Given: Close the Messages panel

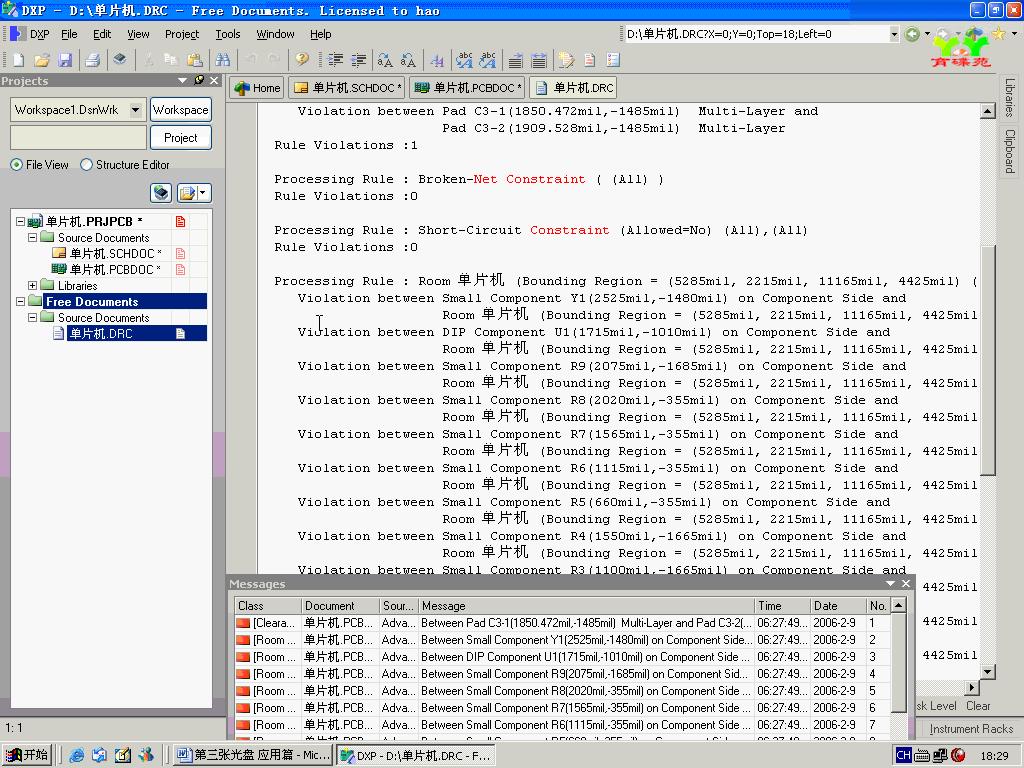Looking at the screenshot, I should (905, 583).
